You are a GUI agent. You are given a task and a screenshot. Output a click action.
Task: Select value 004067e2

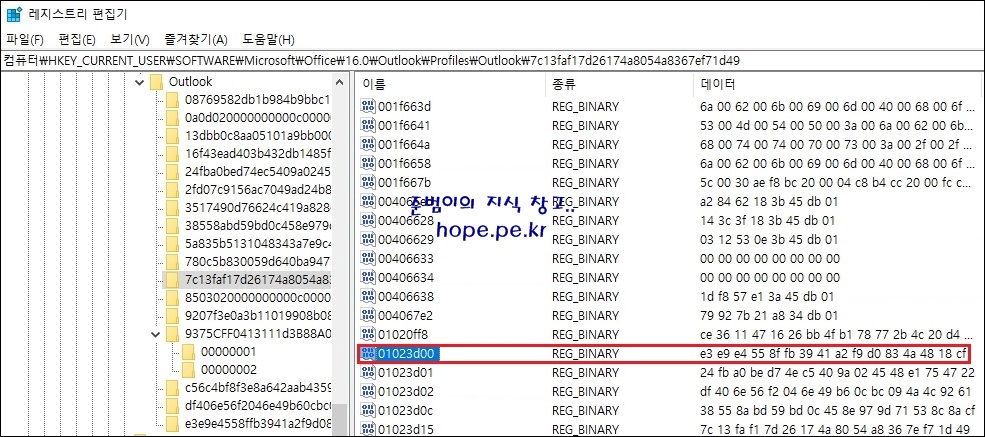[x=406, y=315]
